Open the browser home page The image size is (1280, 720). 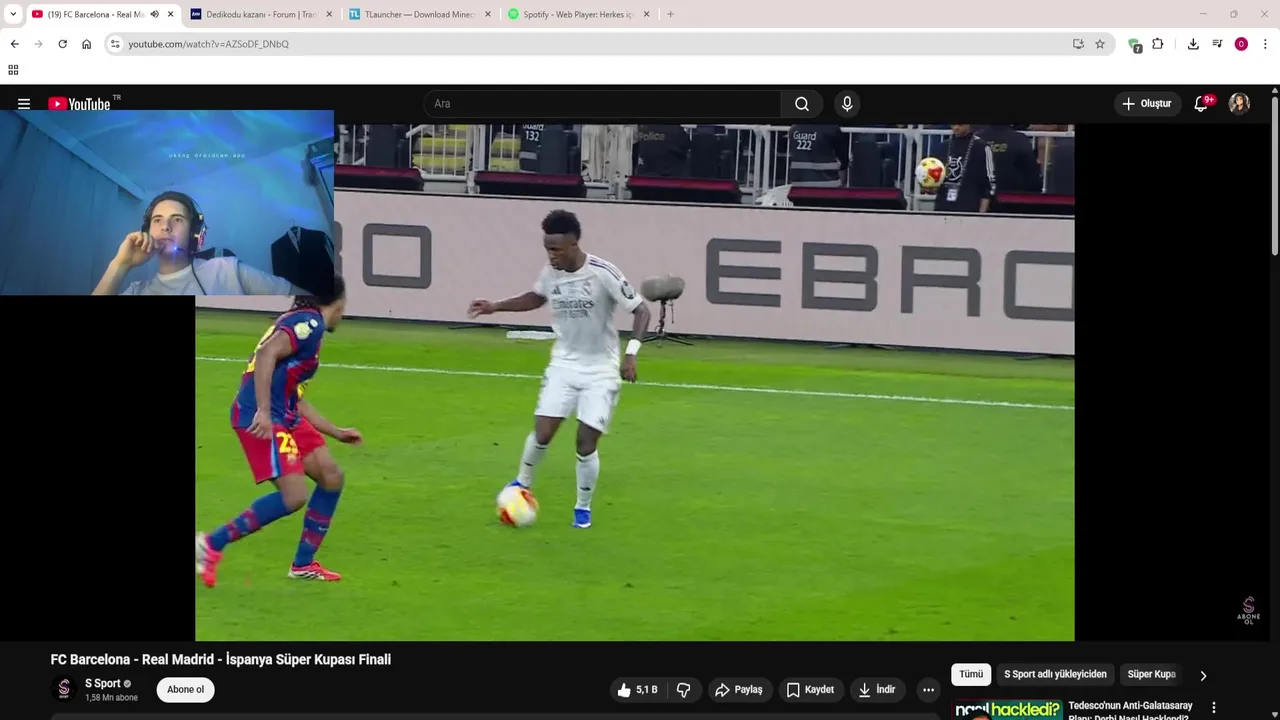pos(86,44)
